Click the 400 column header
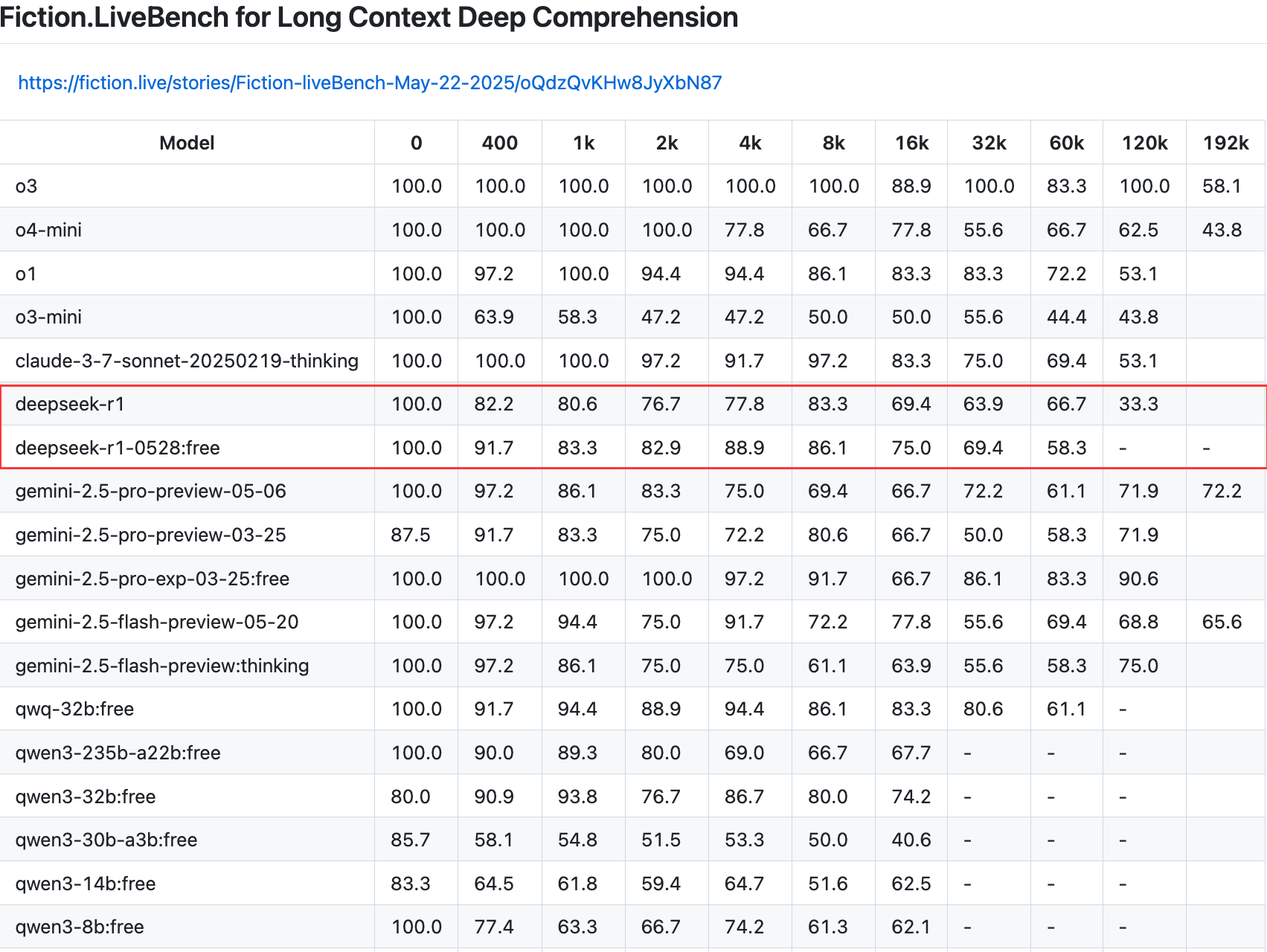Viewport: 1267px width, 952px height. [x=499, y=143]
